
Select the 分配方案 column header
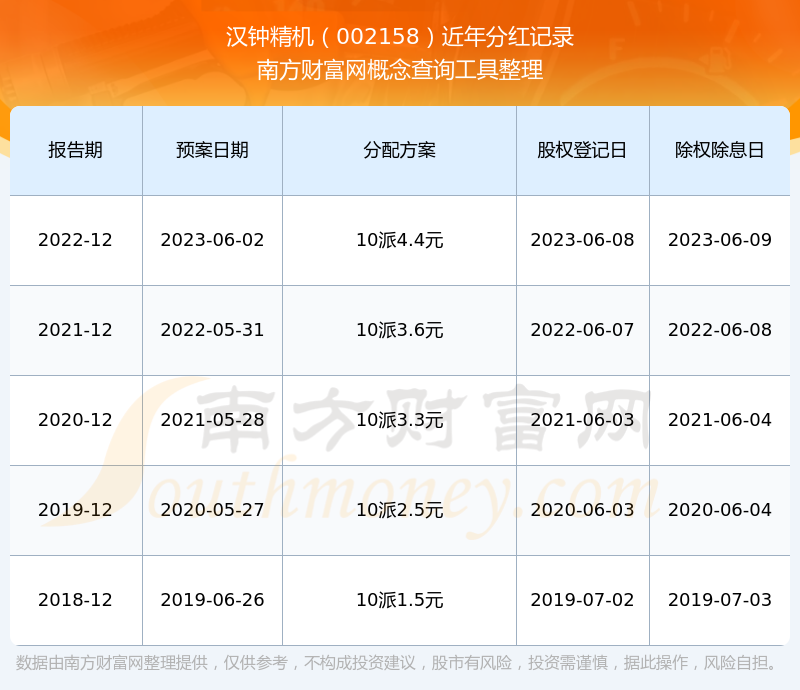[x=399, y=150]
